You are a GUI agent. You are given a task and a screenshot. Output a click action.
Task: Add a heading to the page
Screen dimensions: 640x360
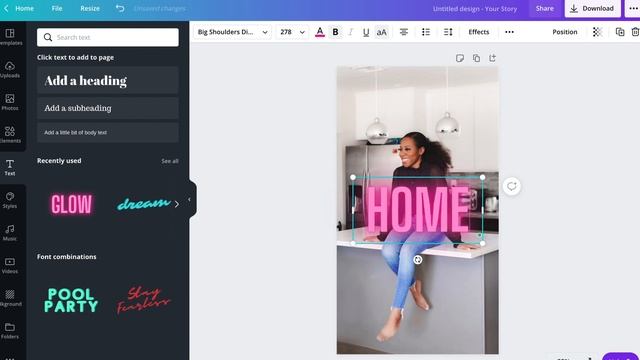pos(108,80)
